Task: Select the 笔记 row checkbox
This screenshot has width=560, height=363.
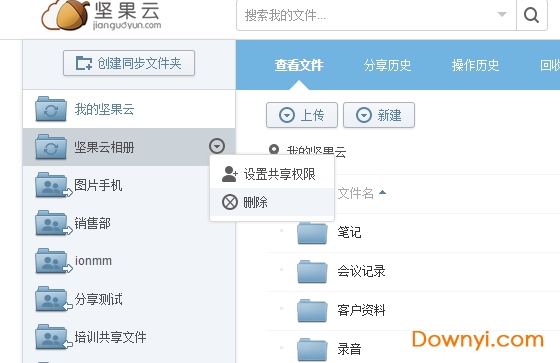Action: click(281, 231)
